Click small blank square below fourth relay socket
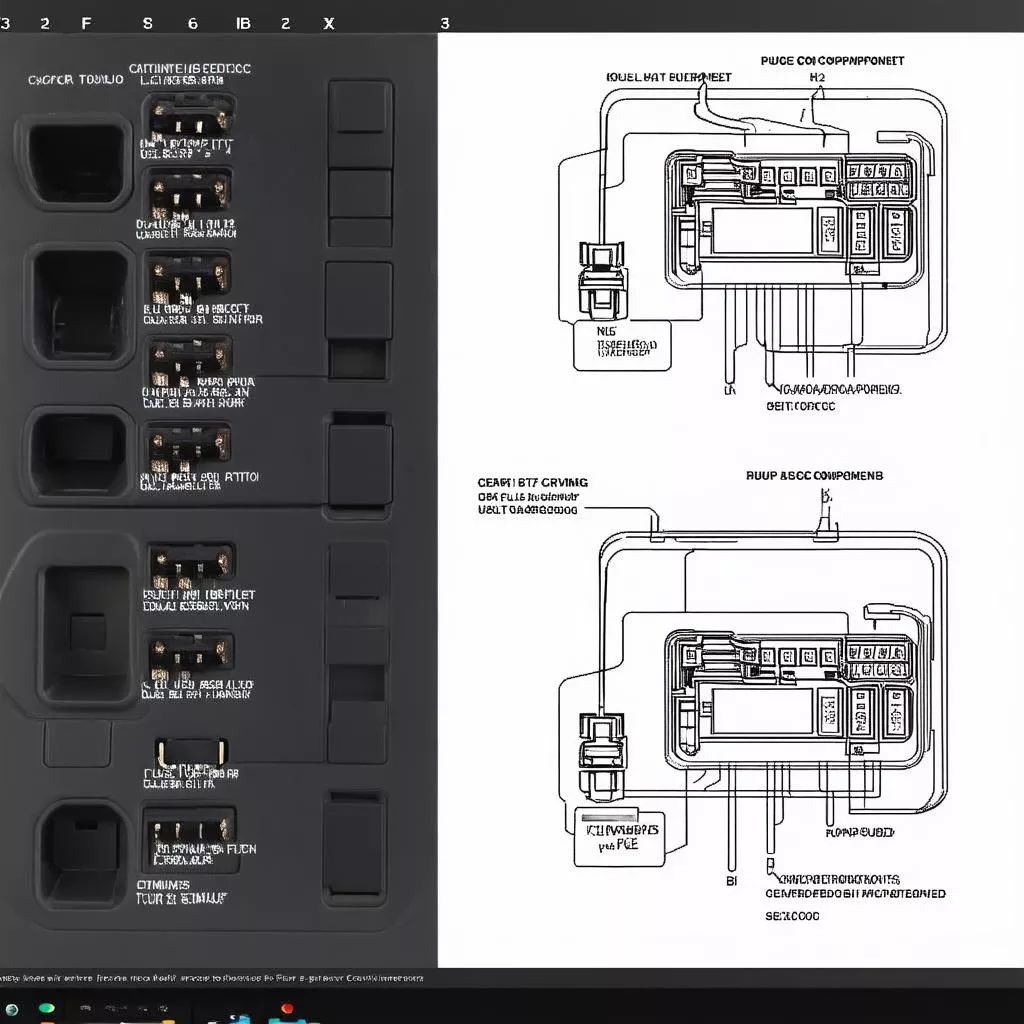 pos(77,743)
